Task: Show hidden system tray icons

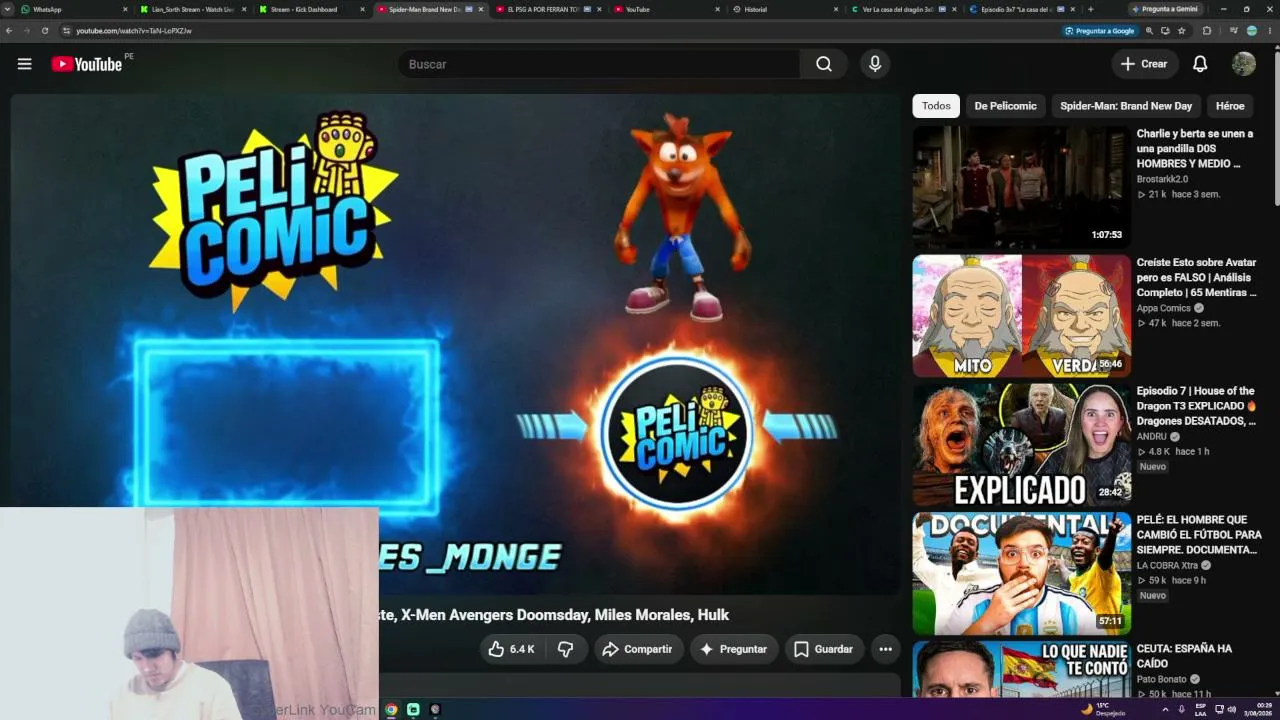Action: (x=1165, y=709)
